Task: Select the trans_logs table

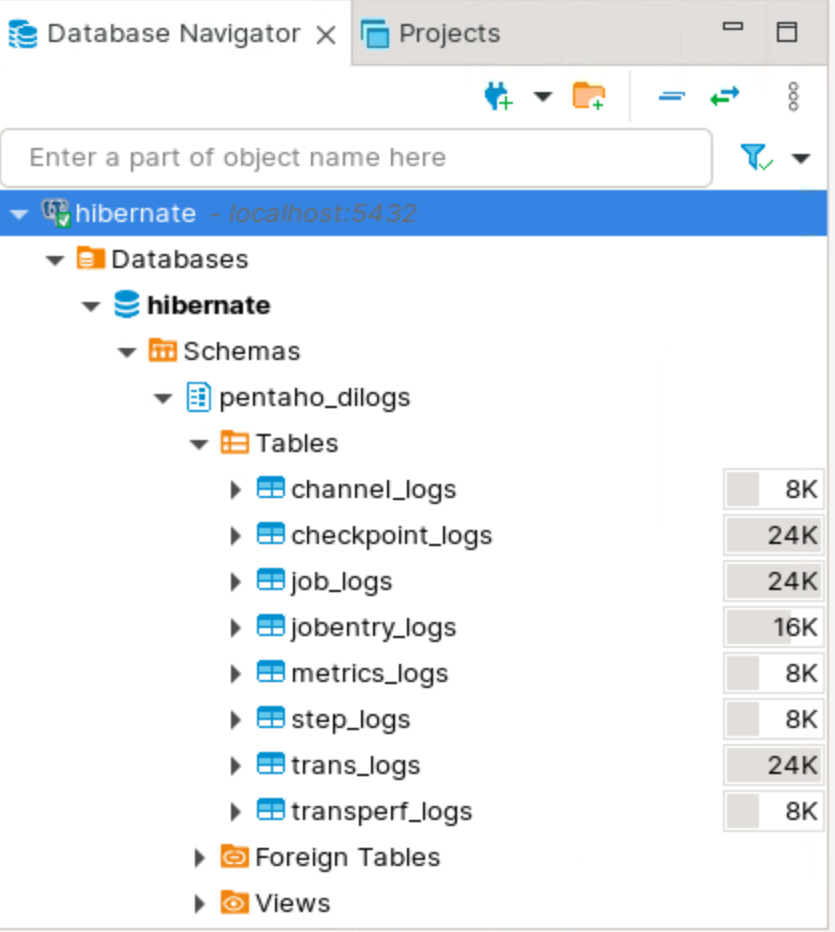Action: (355, 765)
